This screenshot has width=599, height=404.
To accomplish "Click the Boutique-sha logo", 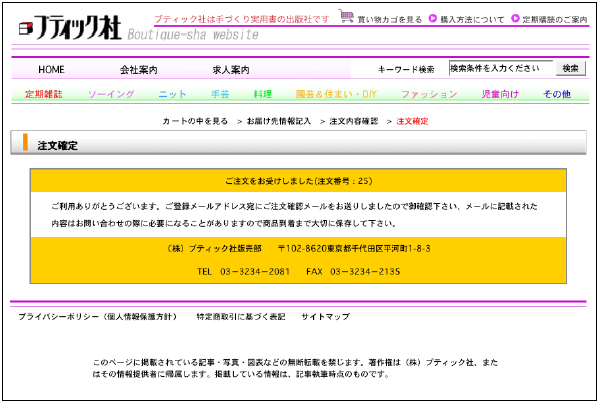I will pyautogui.click(x=70, y=27).
